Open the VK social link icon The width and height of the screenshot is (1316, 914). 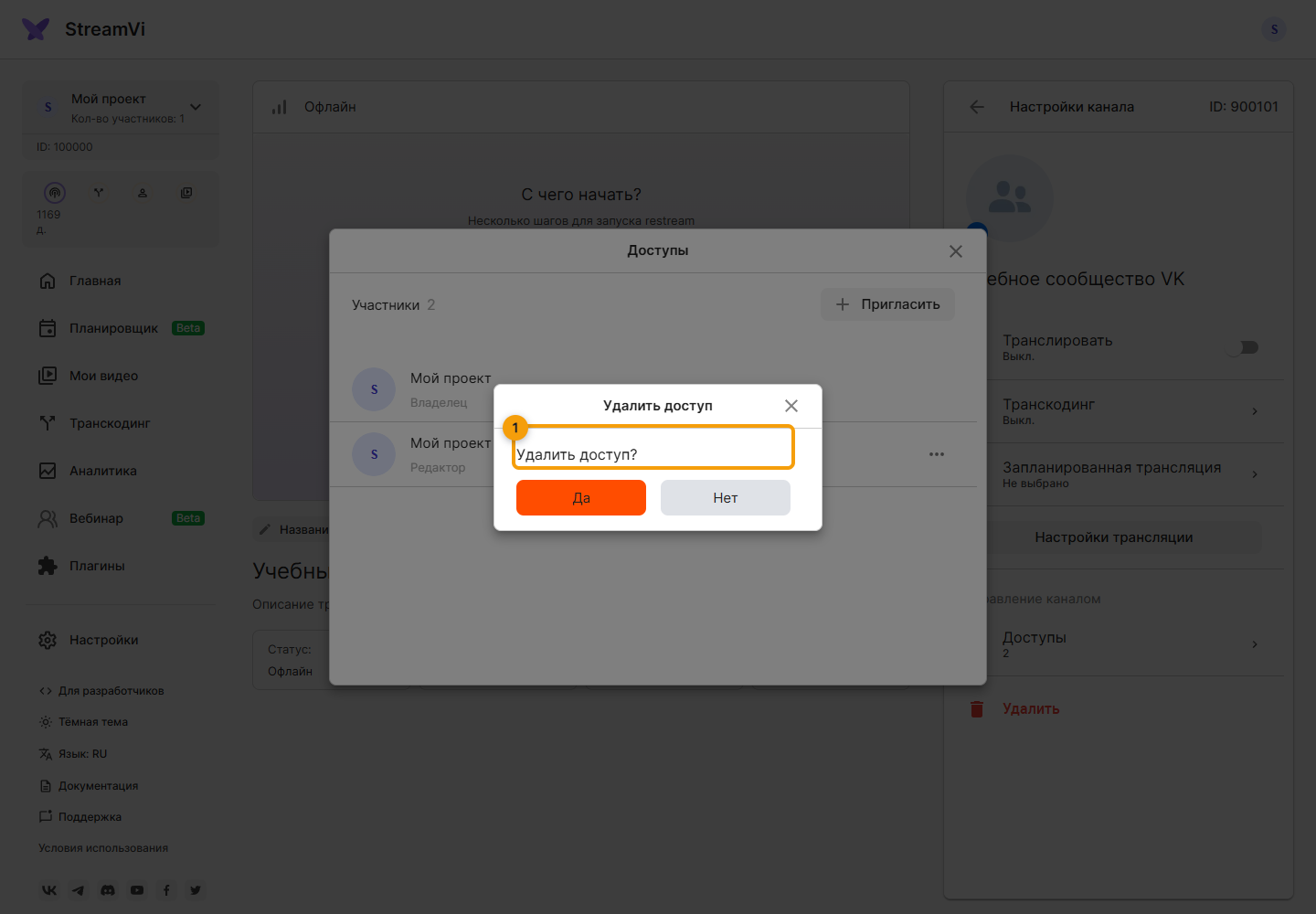[x=49, y=890]
